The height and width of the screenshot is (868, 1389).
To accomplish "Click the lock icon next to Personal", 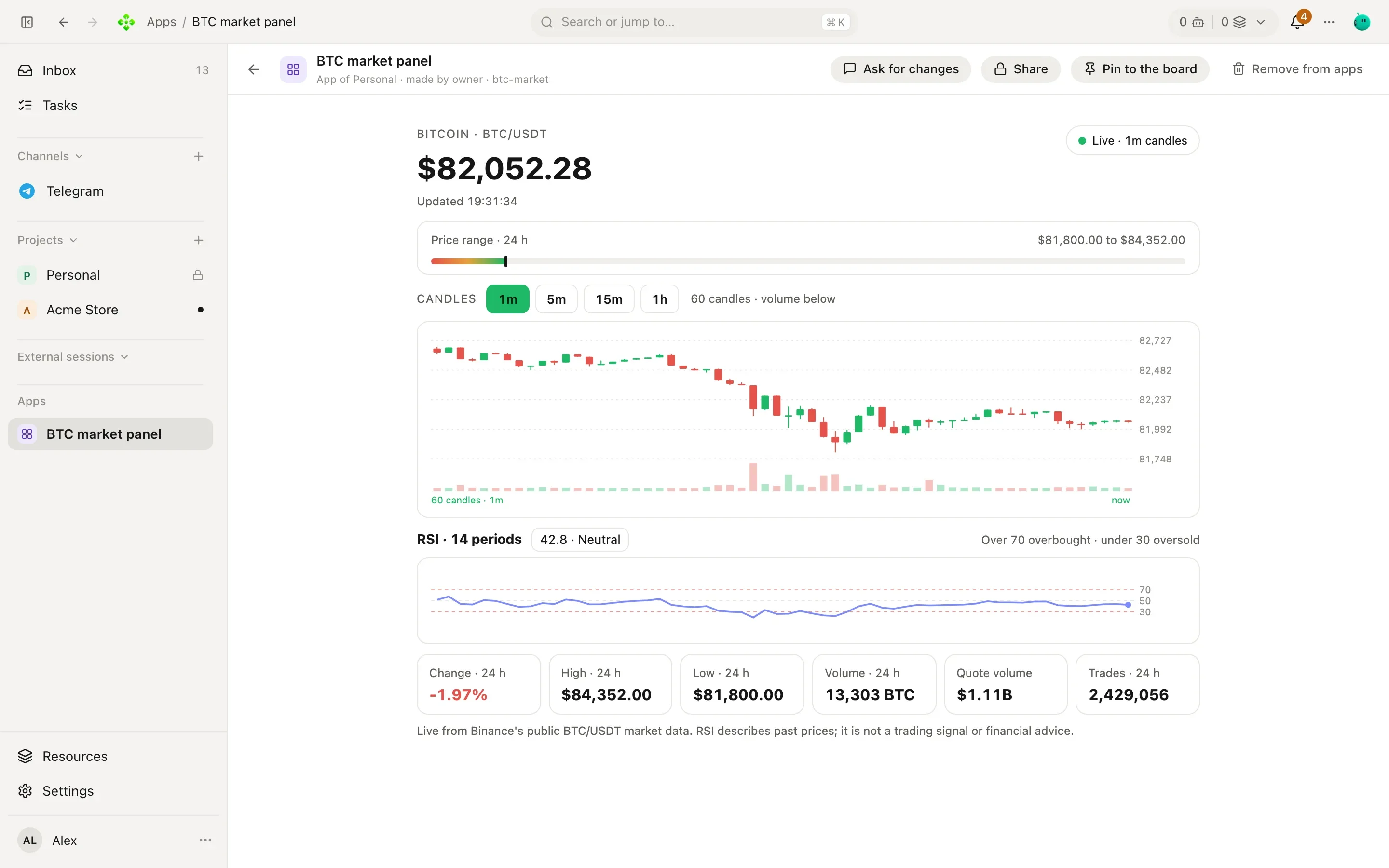I will (x=197, y=275).
